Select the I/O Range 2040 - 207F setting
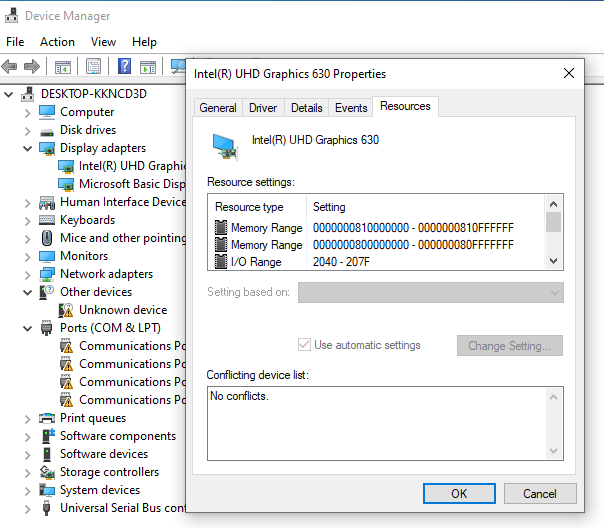This screenshot has height=528, width=604. [x=341, y=262]
